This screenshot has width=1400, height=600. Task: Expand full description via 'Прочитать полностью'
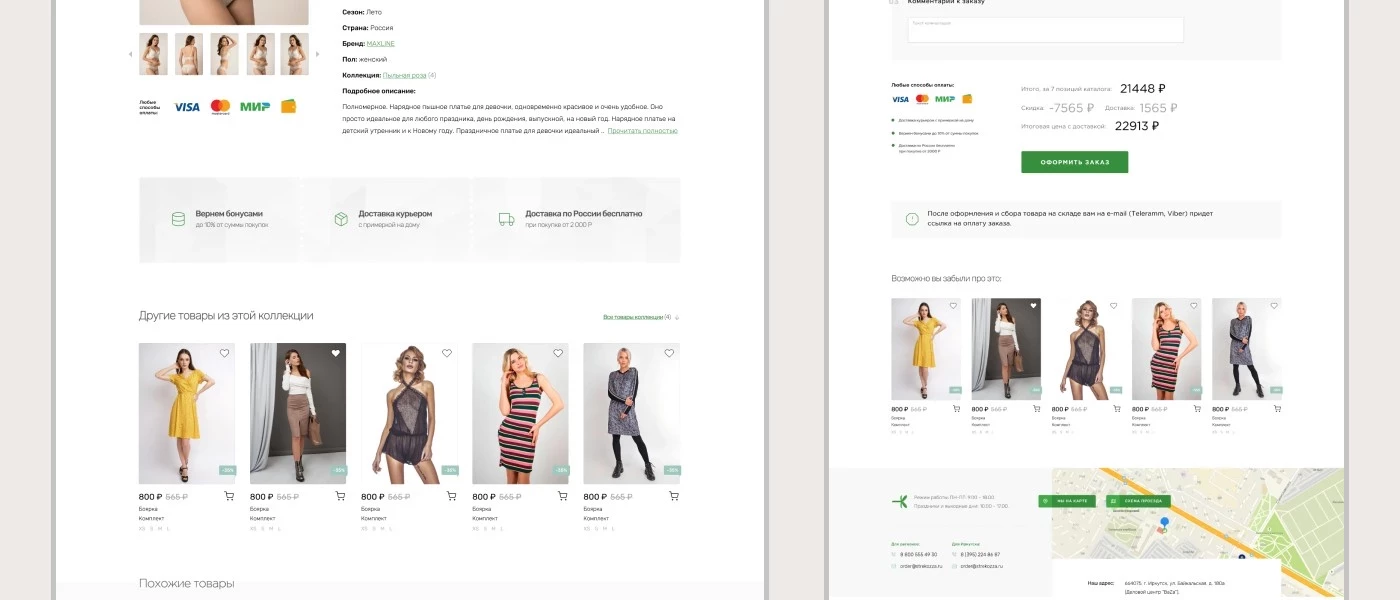(x=642, y=131)
